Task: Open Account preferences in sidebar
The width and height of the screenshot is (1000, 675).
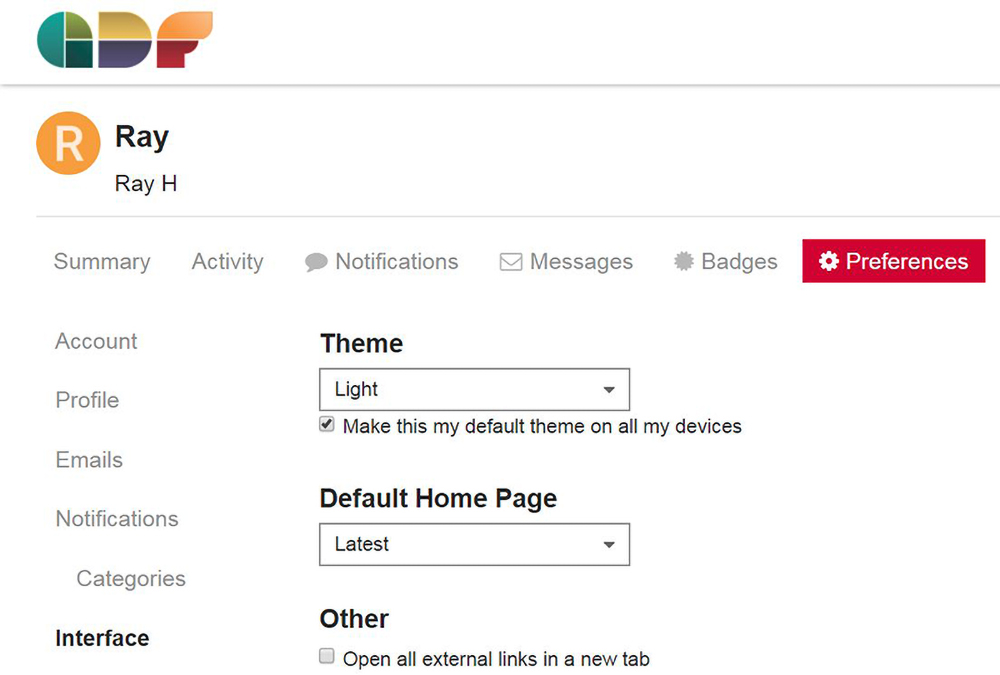Action: [96, 341]
